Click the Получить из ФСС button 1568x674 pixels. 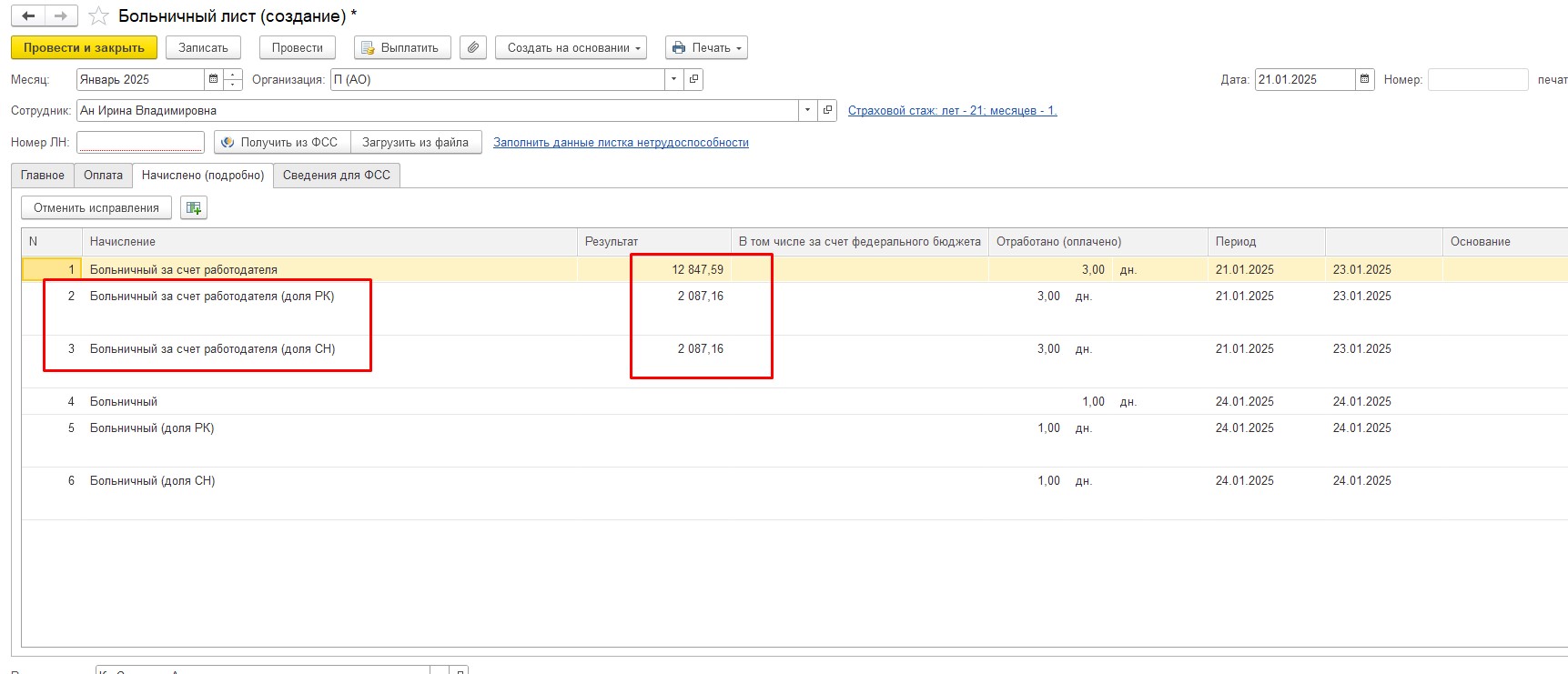point(282,142)
